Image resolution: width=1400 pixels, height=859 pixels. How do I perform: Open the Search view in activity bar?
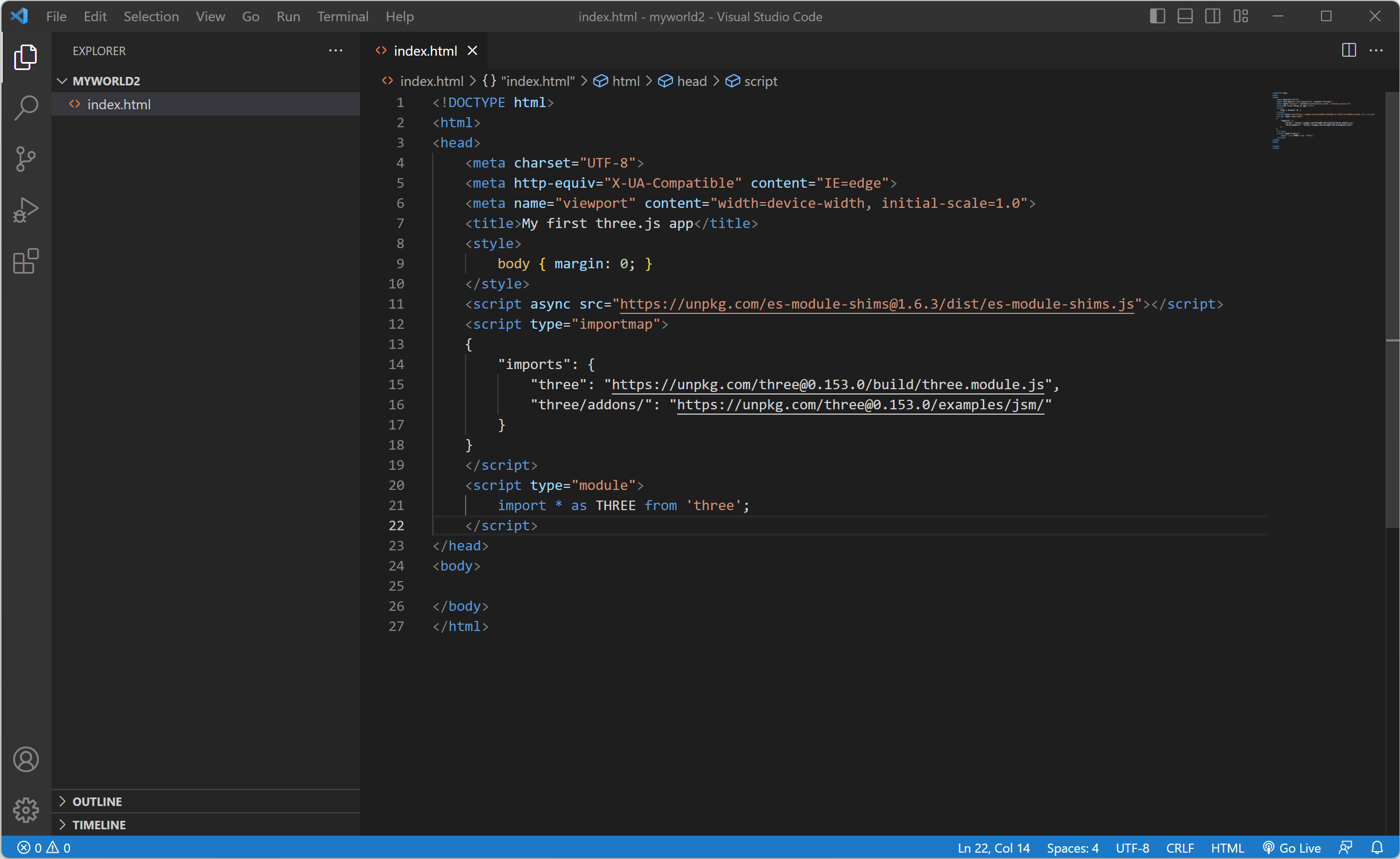pyautogui.click(x=25, y=107)
